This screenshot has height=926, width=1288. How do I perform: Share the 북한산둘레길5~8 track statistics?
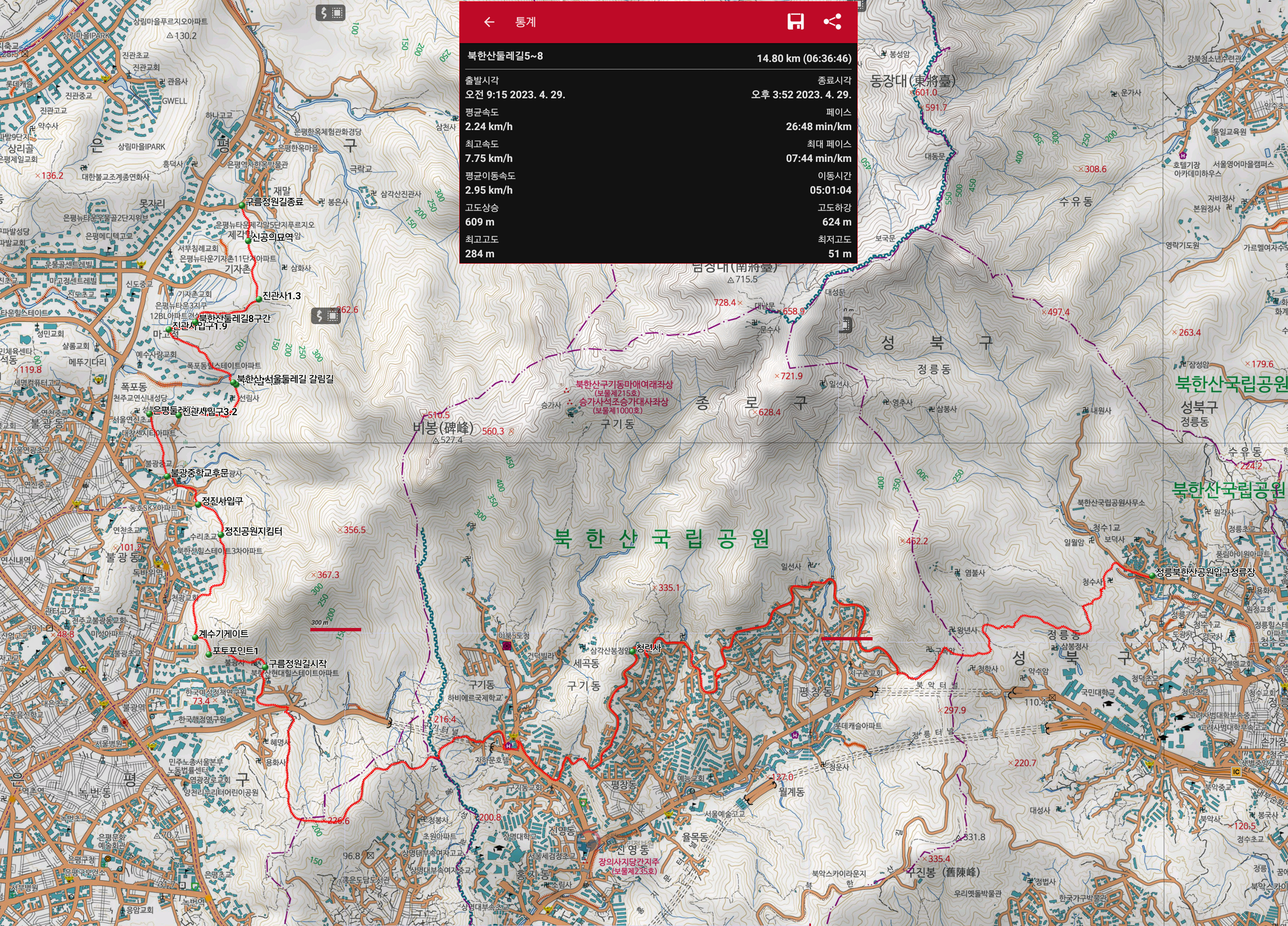832,22
